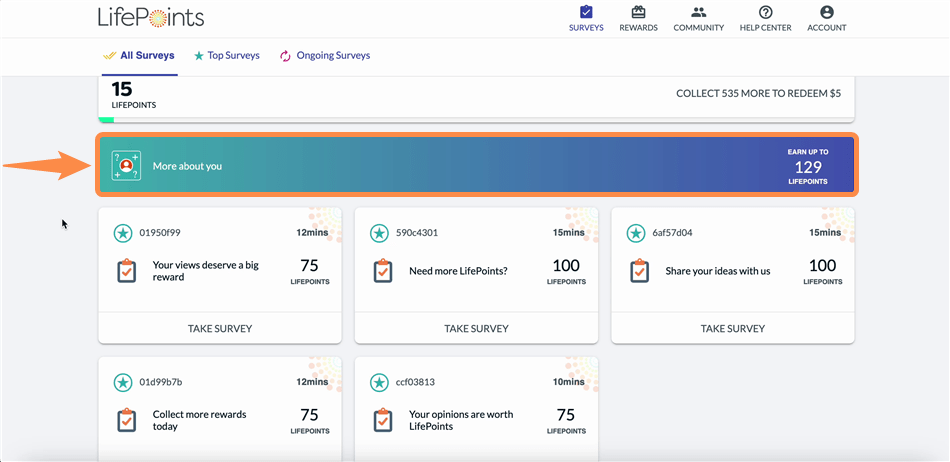Take survey 01950f99
This screenshot has width=950, height=462.
pyautogui.click(x=220, y=328)
